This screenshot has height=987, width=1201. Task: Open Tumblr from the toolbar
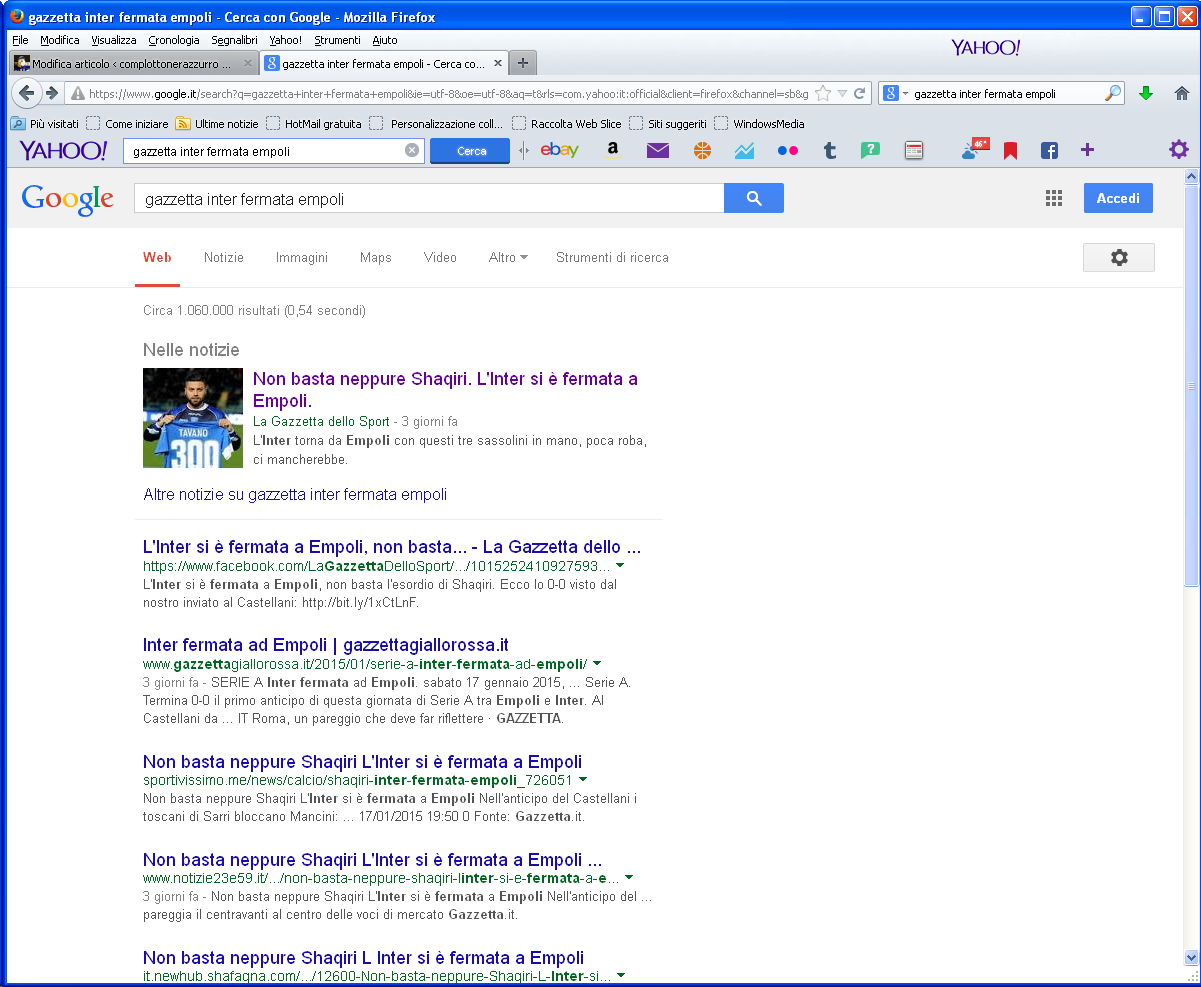point(829,151)
